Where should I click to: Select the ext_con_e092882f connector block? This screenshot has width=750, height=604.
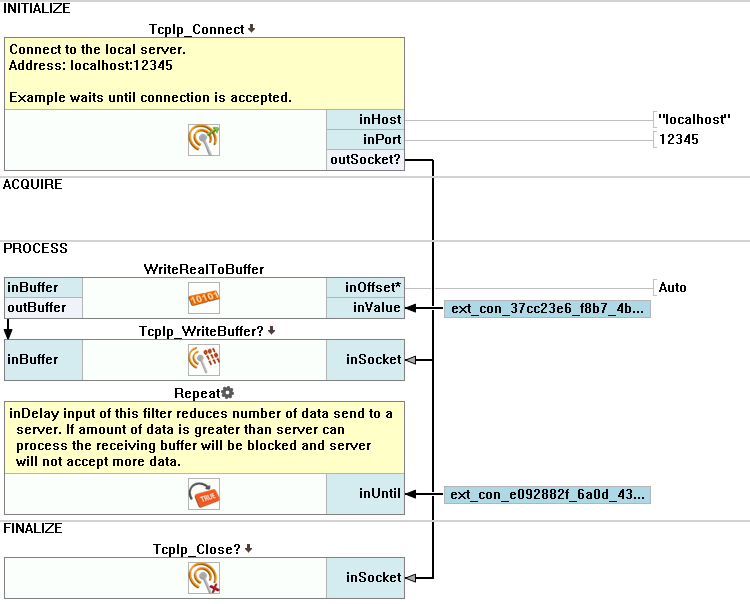[x=547, y=494]
